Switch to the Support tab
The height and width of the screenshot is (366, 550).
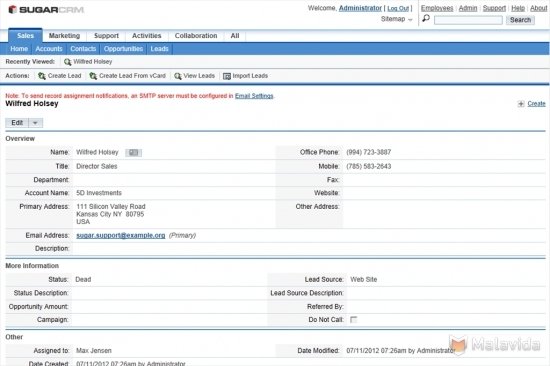click(x=106, y=36)
